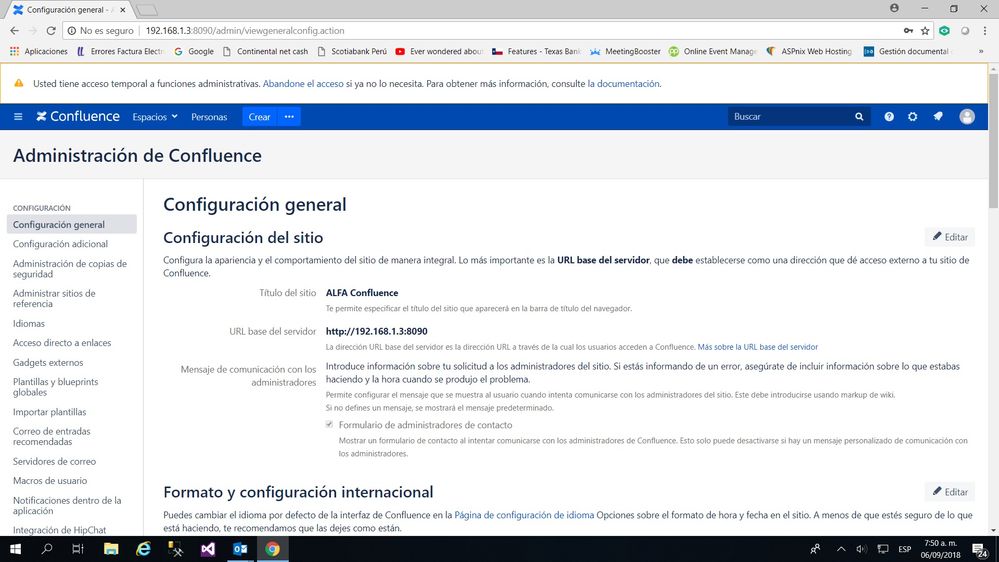This screenshot has width=999, height=562.
Task: Open Chrome three-dot menu
Action: tap(984, 31)
